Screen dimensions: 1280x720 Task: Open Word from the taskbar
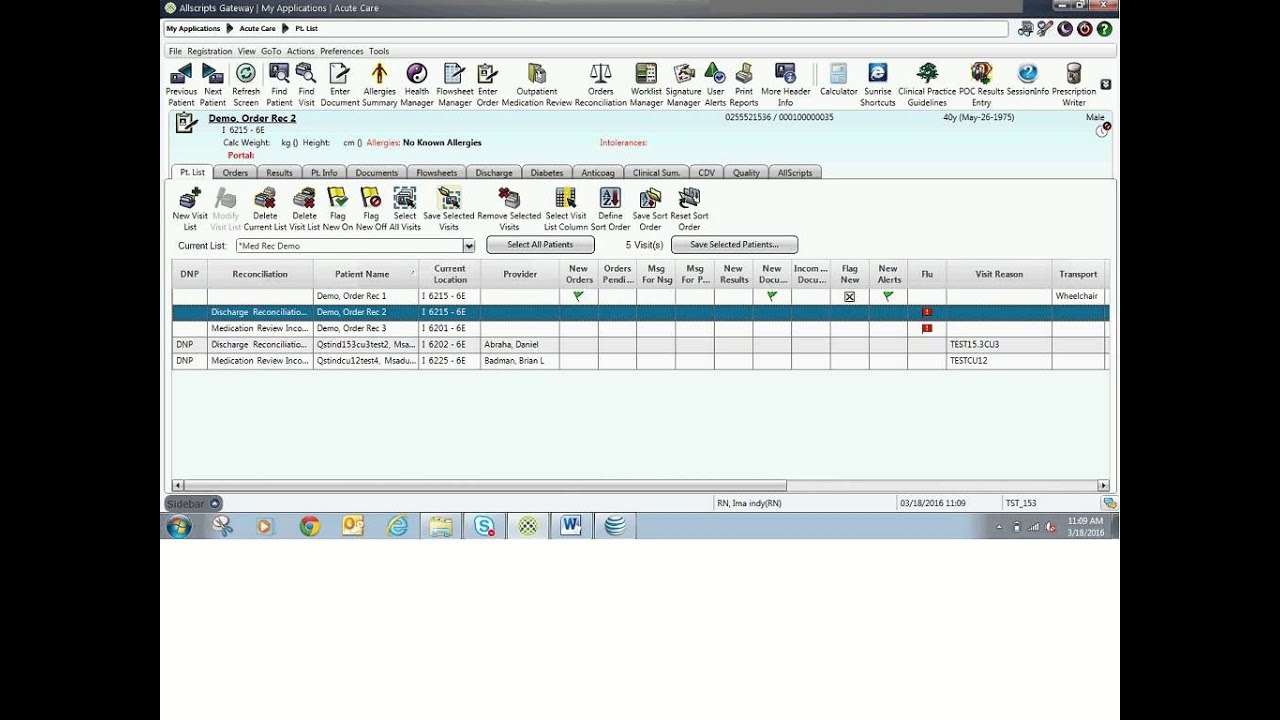tap(571, 526)
